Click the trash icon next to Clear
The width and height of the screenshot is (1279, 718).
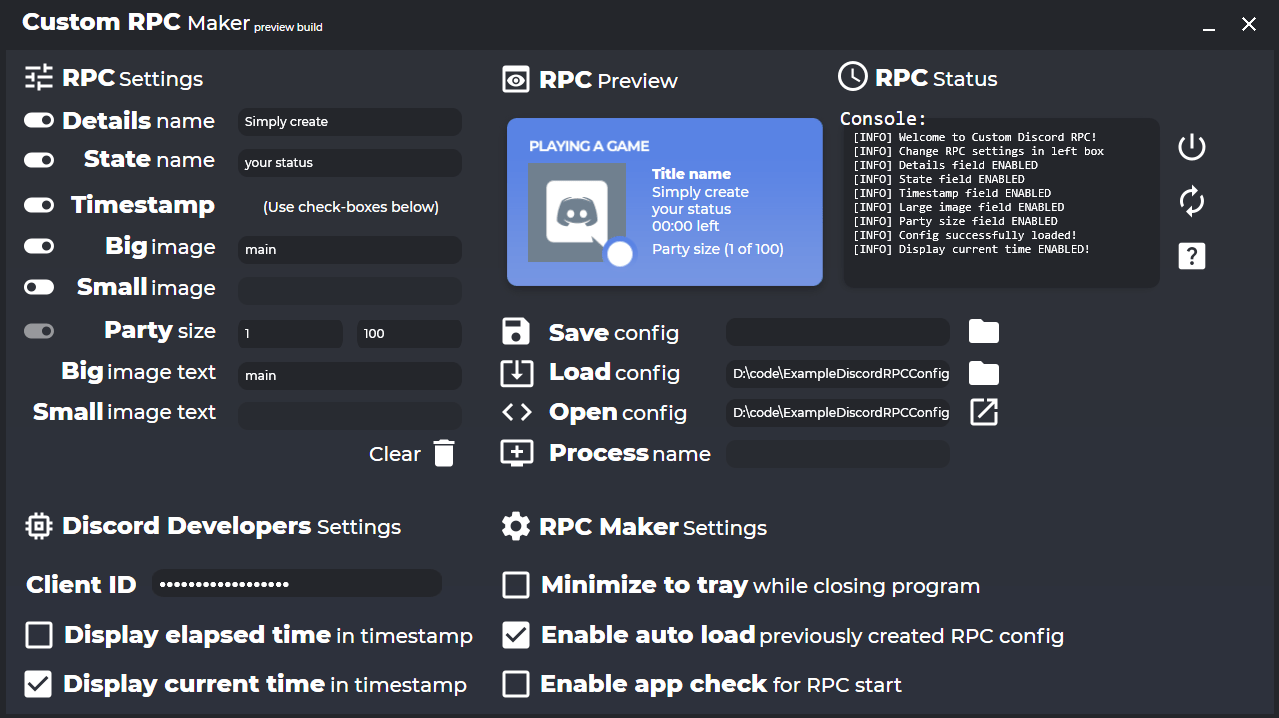(x=444, y=453)
